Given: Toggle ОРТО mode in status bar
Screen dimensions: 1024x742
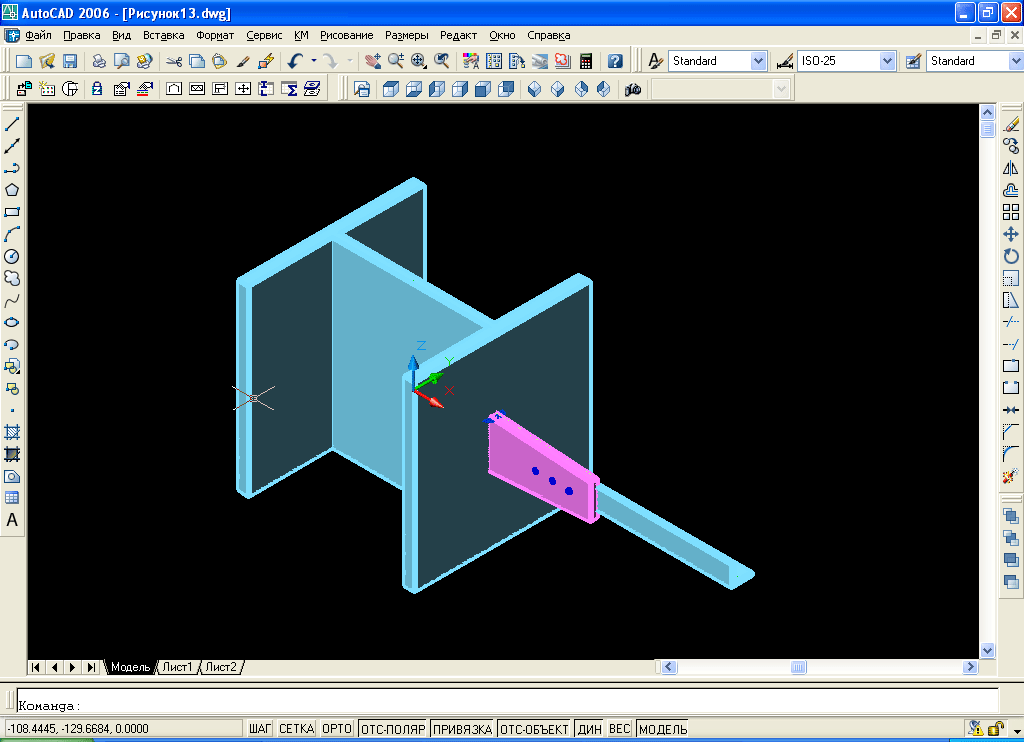Looking at the screenshot, I should 337,729.
